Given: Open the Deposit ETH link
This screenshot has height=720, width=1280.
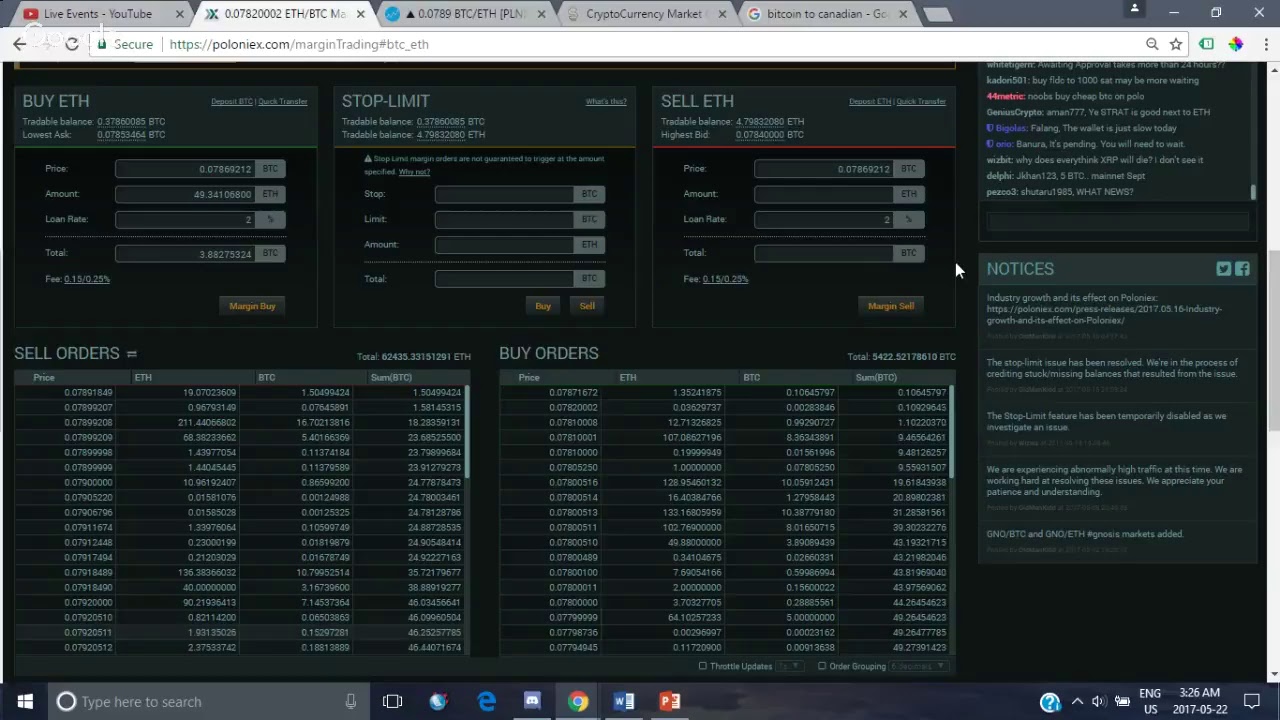Looking at the screenshot, I should pos(870,102).
